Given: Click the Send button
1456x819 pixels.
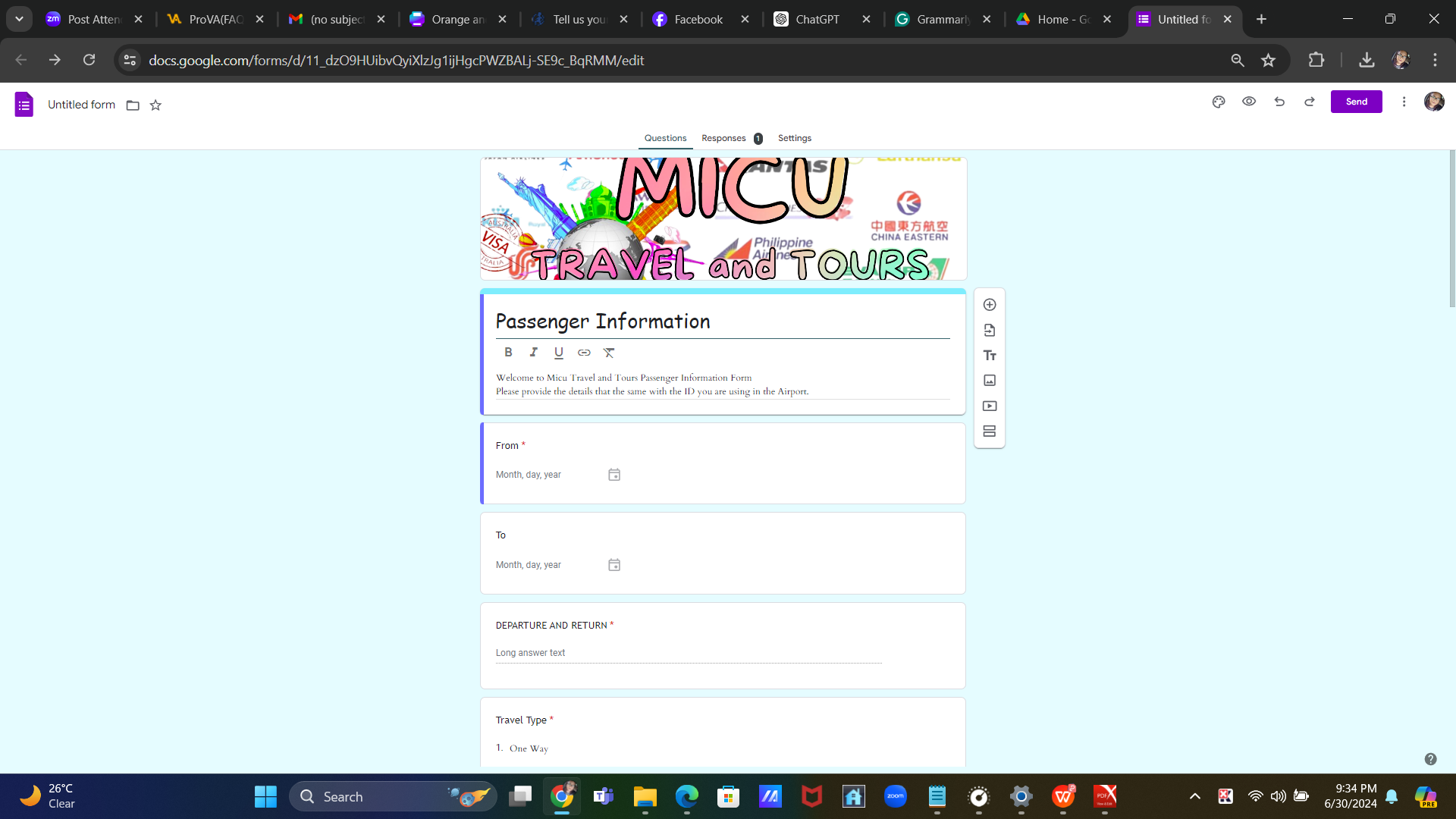Looking at the screenshot, I should click(x=1357, y=101).
